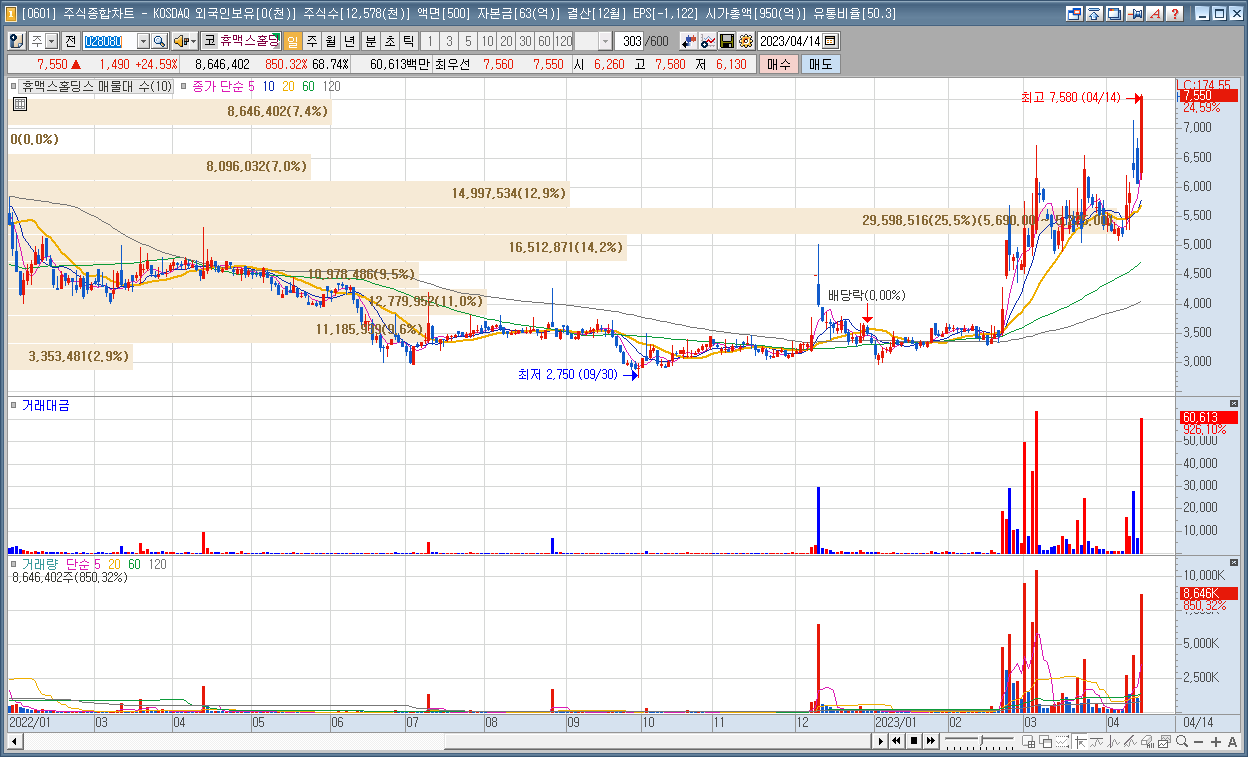Click the bottom toolbar overlapping windows icon
Viewport: 1248px width, 757px height.
tap(1045, 741)
